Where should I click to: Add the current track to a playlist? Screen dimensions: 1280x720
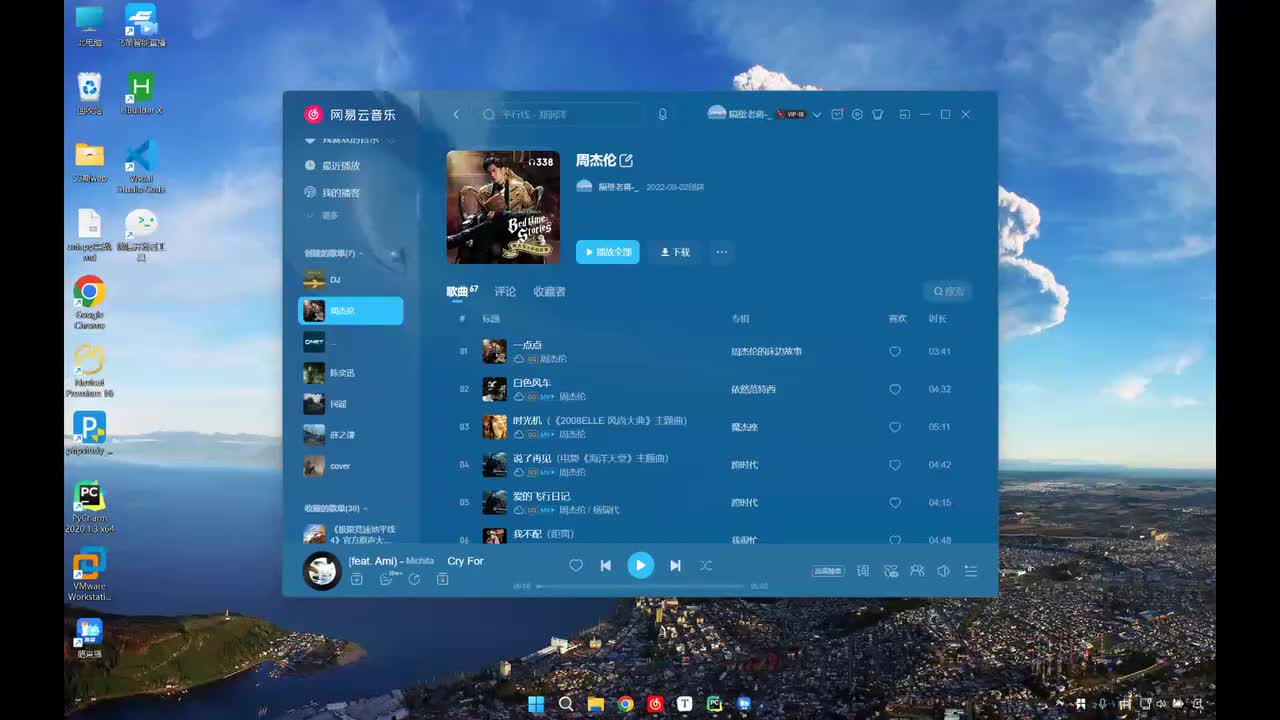(356, 579)
